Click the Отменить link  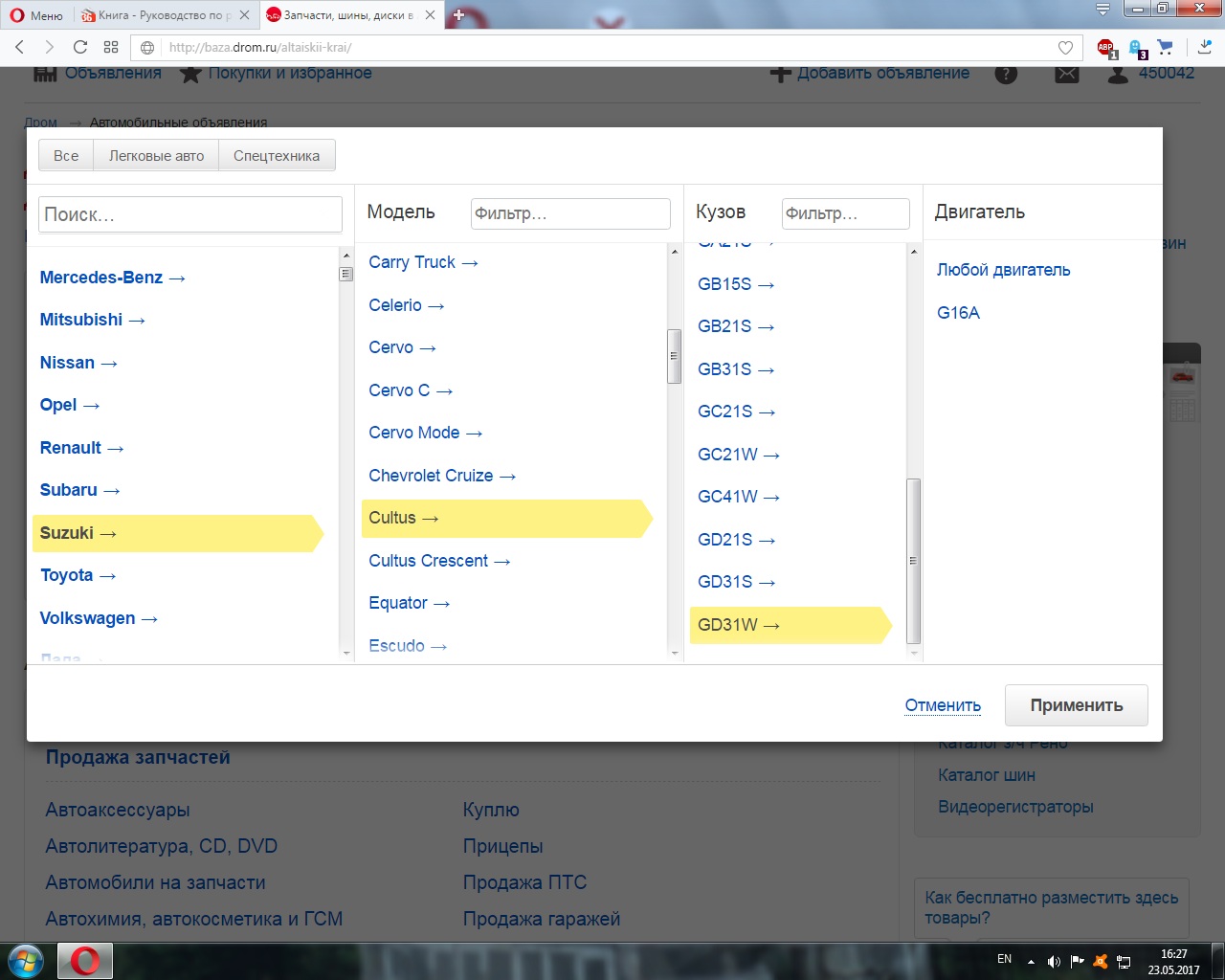point(943,705)
